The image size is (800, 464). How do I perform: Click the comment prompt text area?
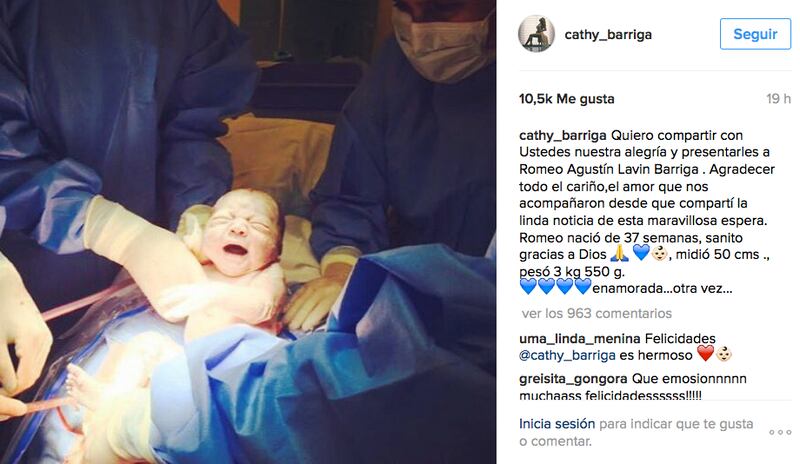pos(636,432)
